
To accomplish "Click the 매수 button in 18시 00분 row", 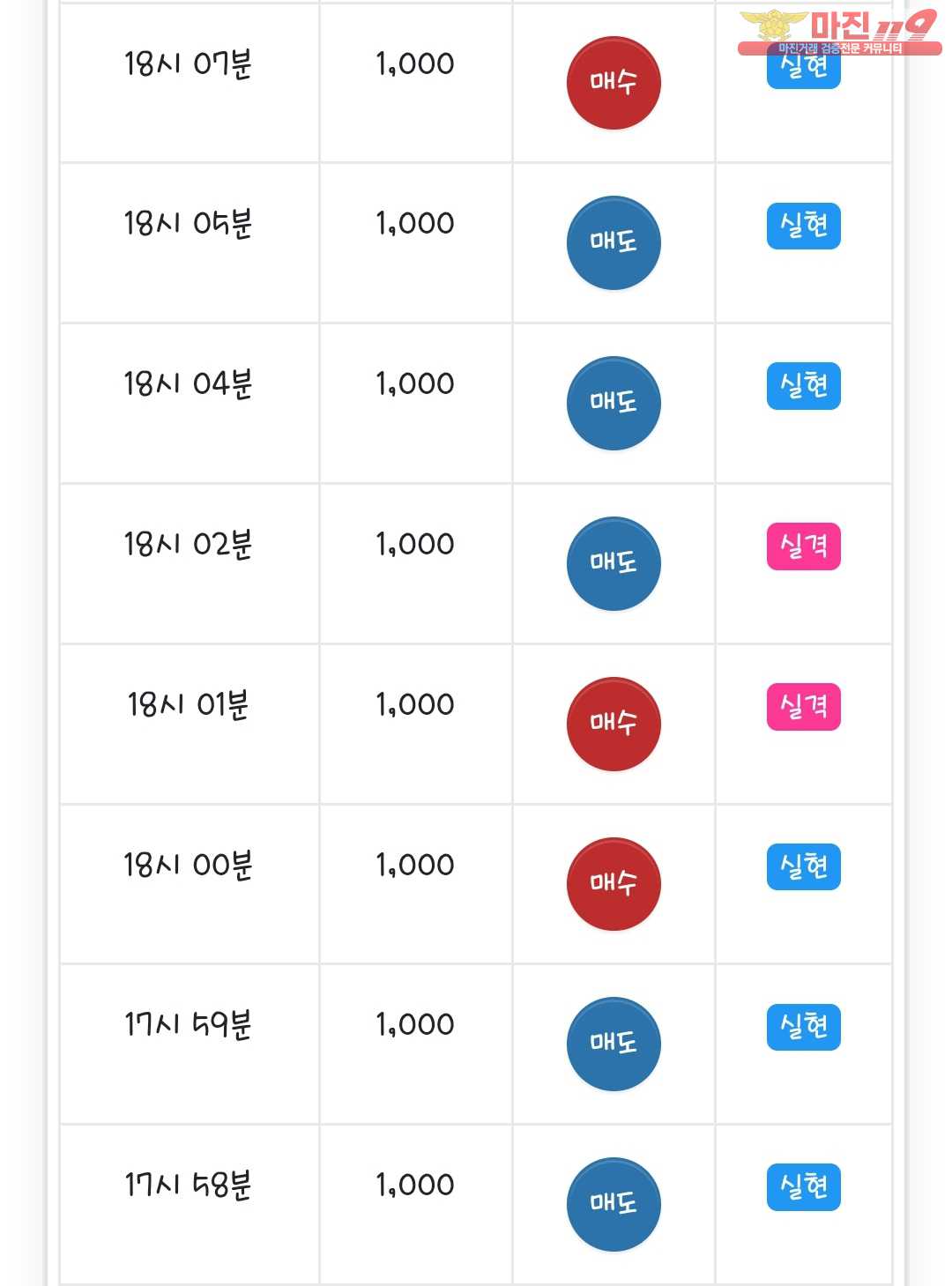I will [x=613, y=884].
